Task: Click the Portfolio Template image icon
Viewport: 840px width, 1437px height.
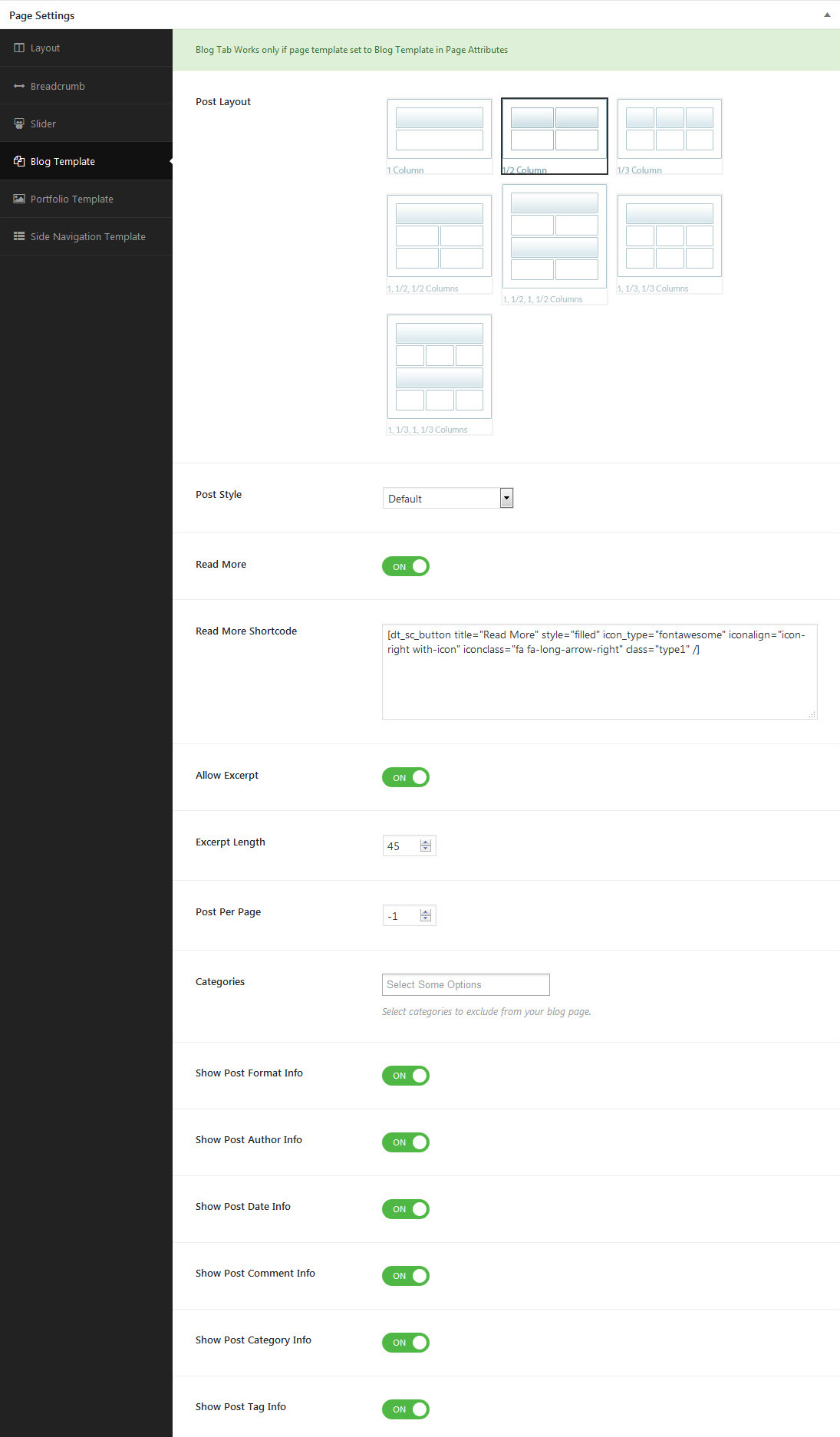Action: 19,199
